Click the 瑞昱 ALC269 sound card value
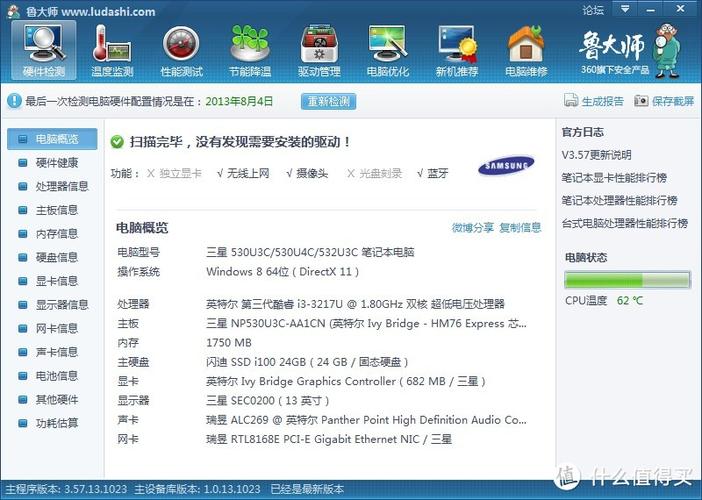 click(x=366, y=420)
